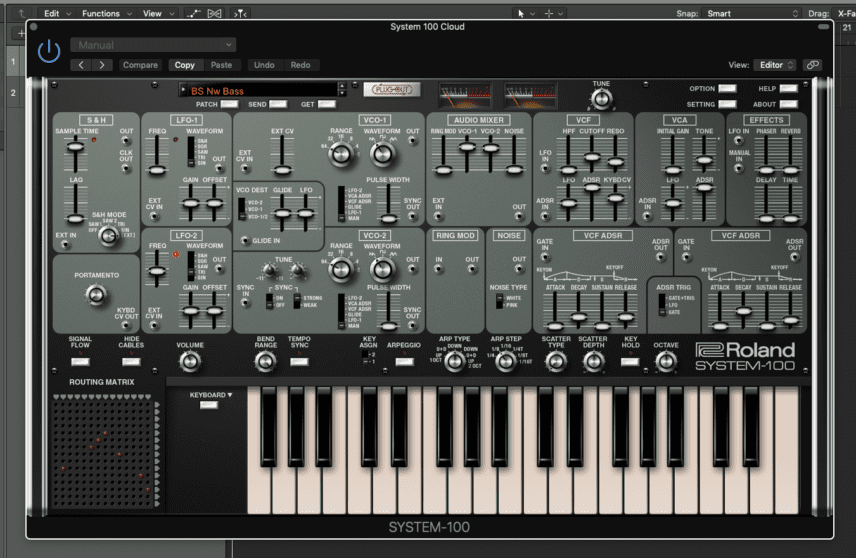This screenshot has height=558, width=856.
Task: Click the VCO-2 RANGE knob
Action: pyautogui.click(x=341, y=270)
